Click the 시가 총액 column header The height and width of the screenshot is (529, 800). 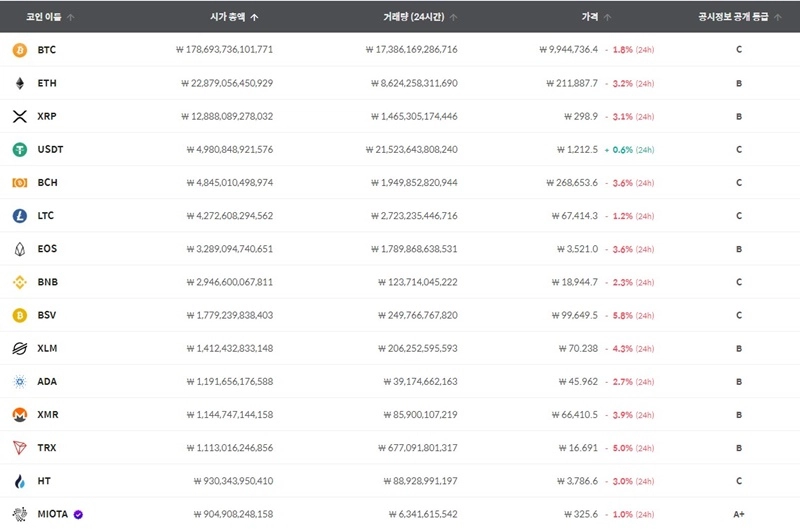[228, 17]
